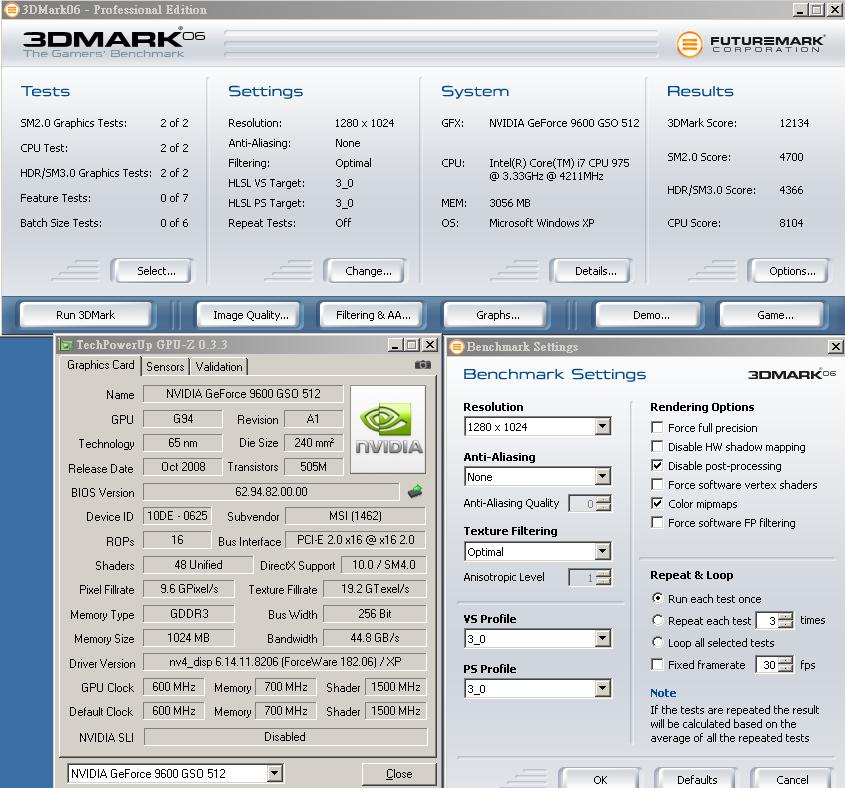Adjust the Fixed framerate fps stepper

[x=786, y=665]
